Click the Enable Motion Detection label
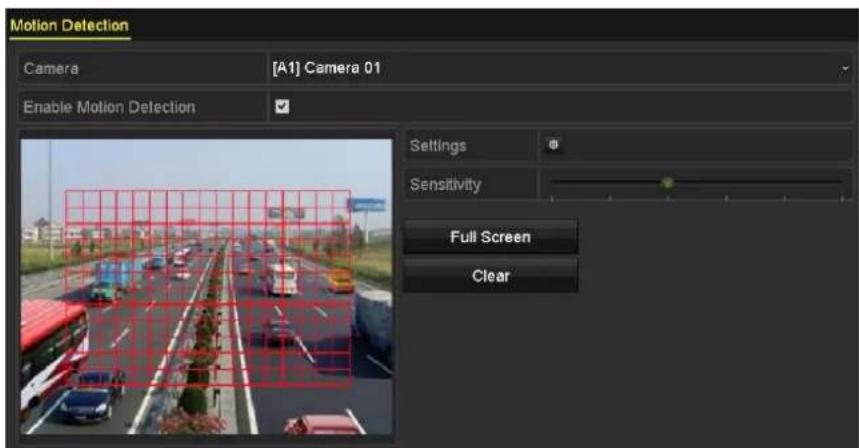Viewport: 859px width, 448px height. click(109, 107)
